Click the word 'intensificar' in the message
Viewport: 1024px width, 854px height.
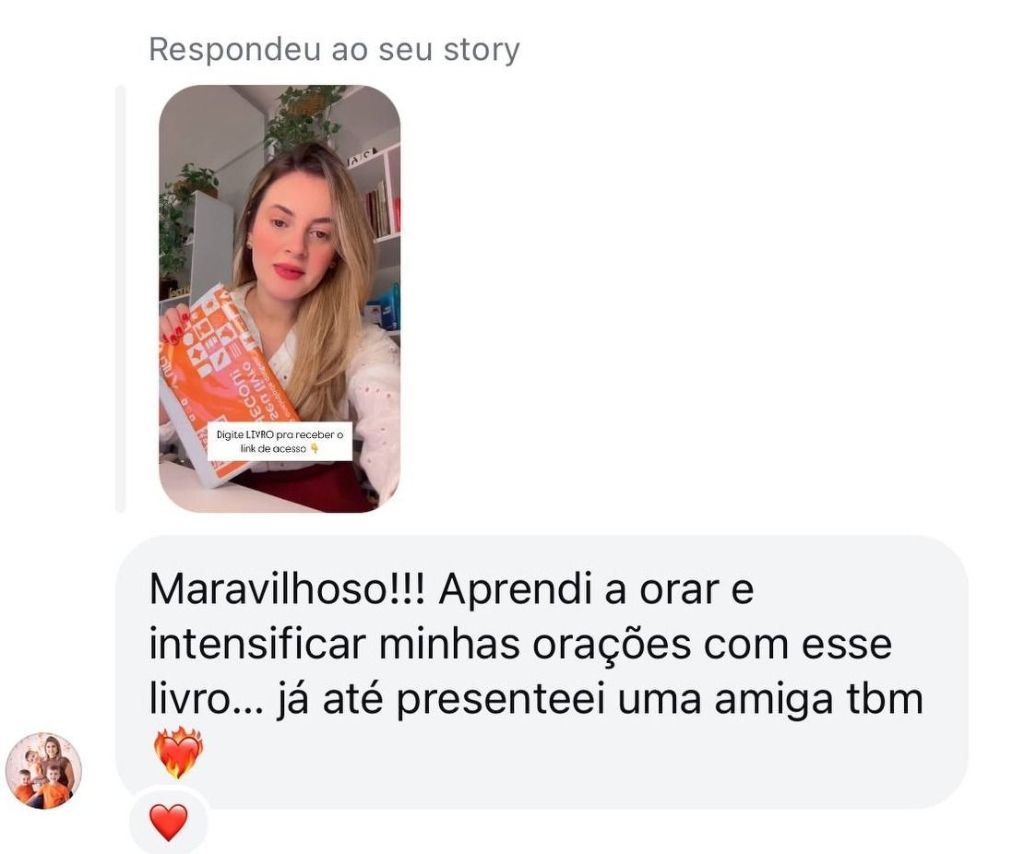tap(257, 644)
